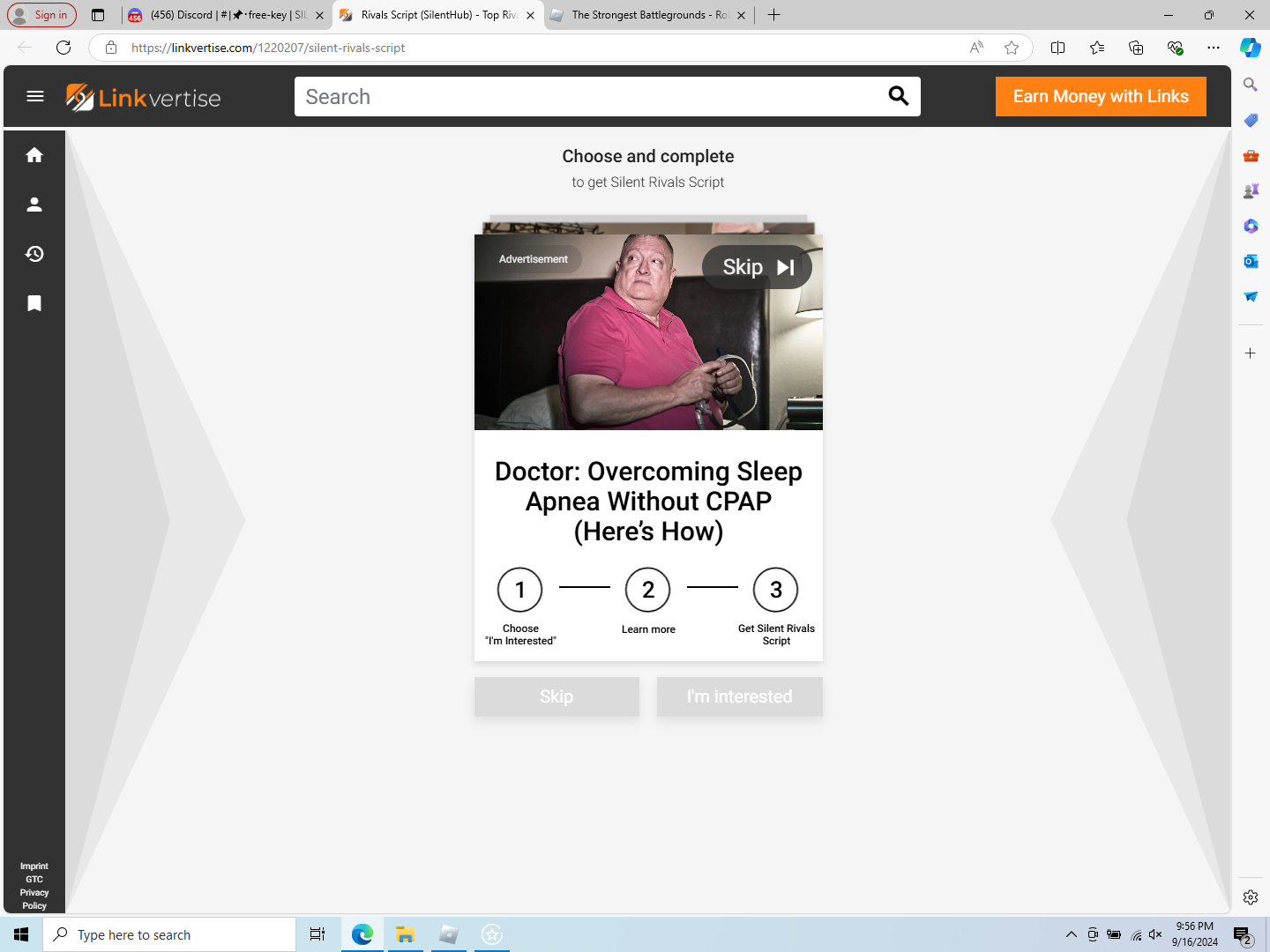Open Microsoft 365 icon in sidebar
The width and height of the screenshot is (1270, 952).
coord(1251,226)
